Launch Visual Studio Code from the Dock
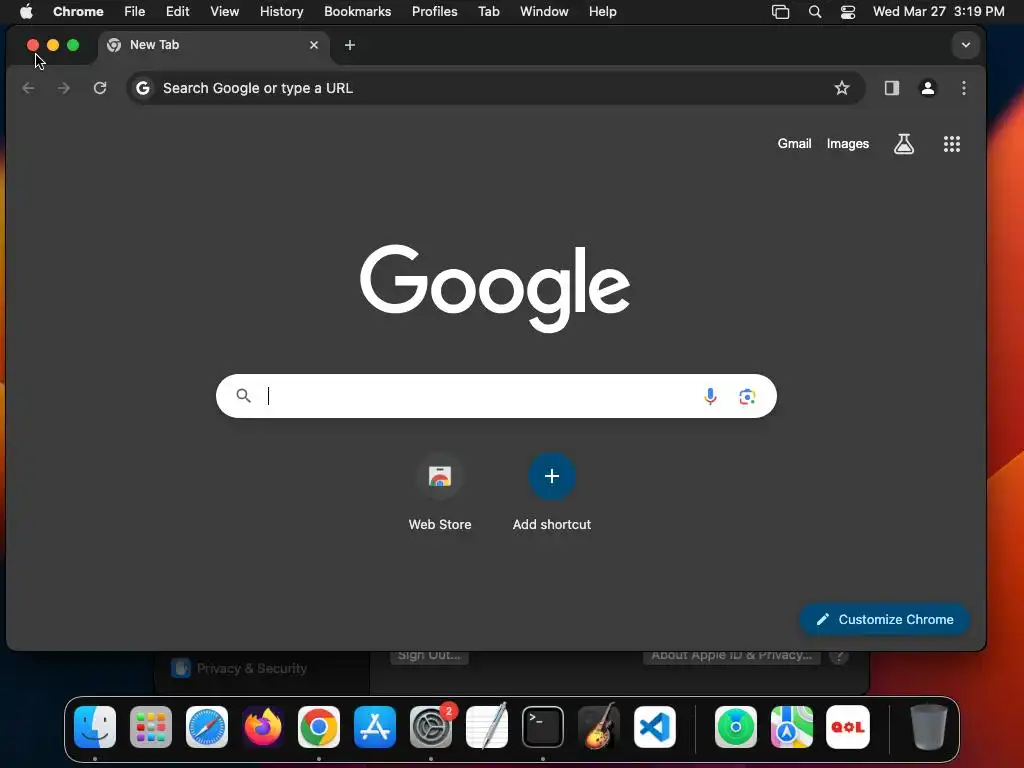1024x768 pixels. point(655,727)
